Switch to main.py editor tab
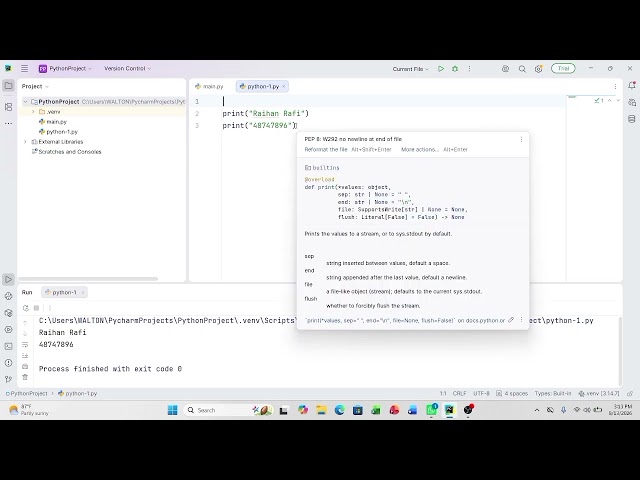Image resolution: width=640 pixels, height=480 pixels. tap(209, 87)
